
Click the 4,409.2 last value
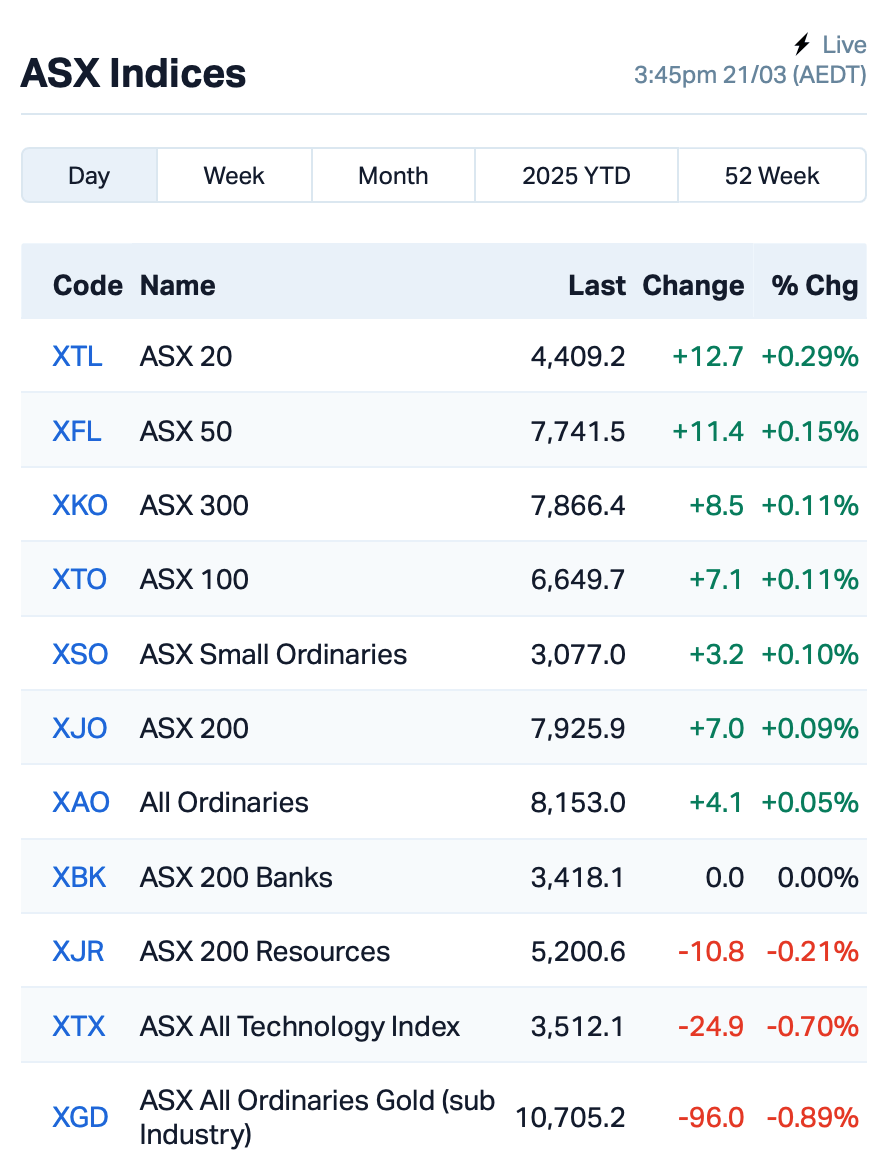pyautogui.click(x=578, y=357)
